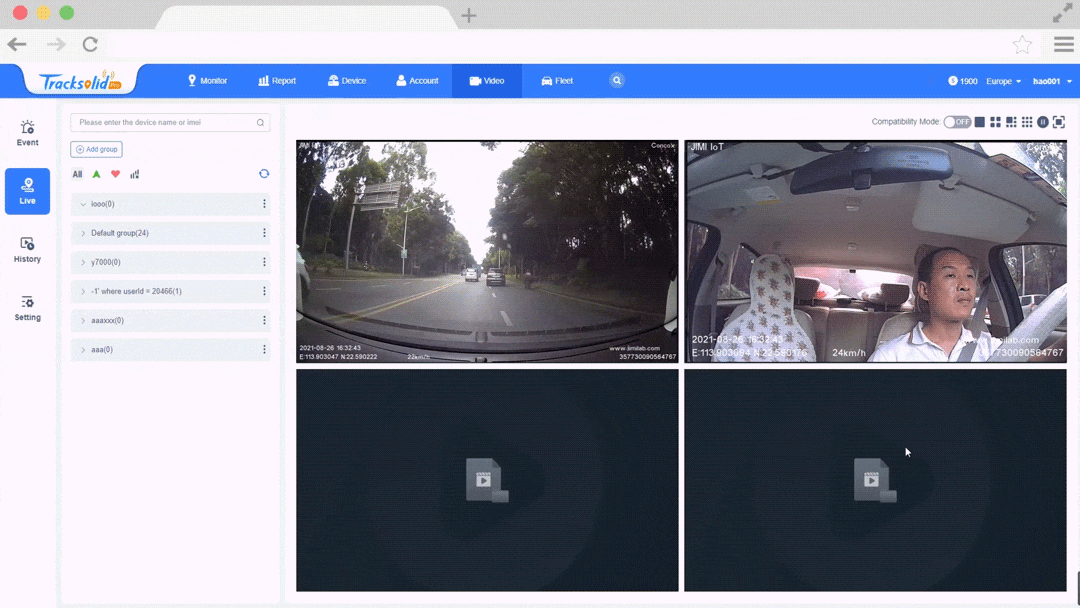The image size is (1080, 608).
Task: Open the Fleet section
Action: tap(557, 80)
